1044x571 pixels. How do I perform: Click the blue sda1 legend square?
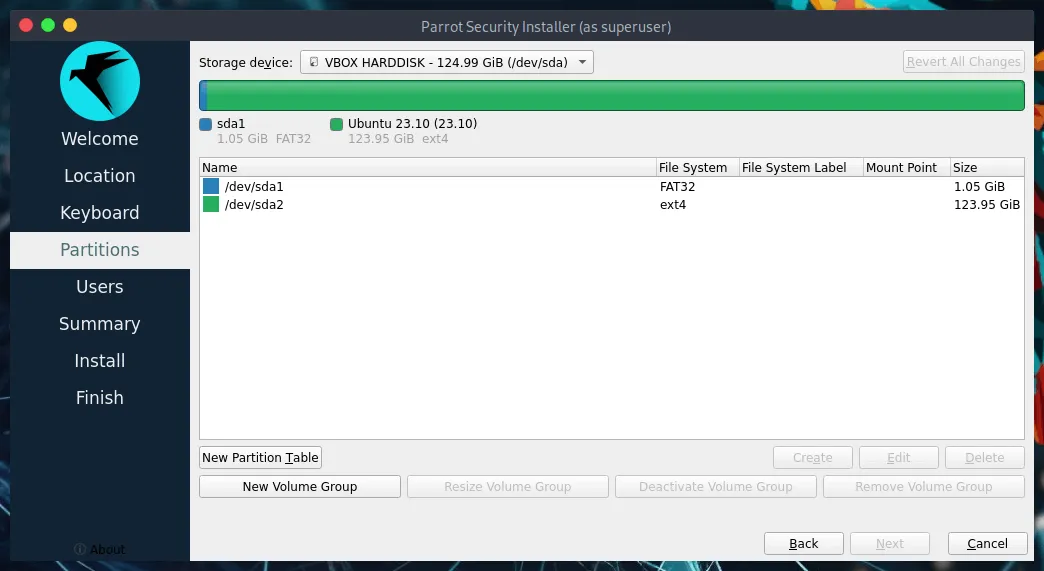click(206, 124)
